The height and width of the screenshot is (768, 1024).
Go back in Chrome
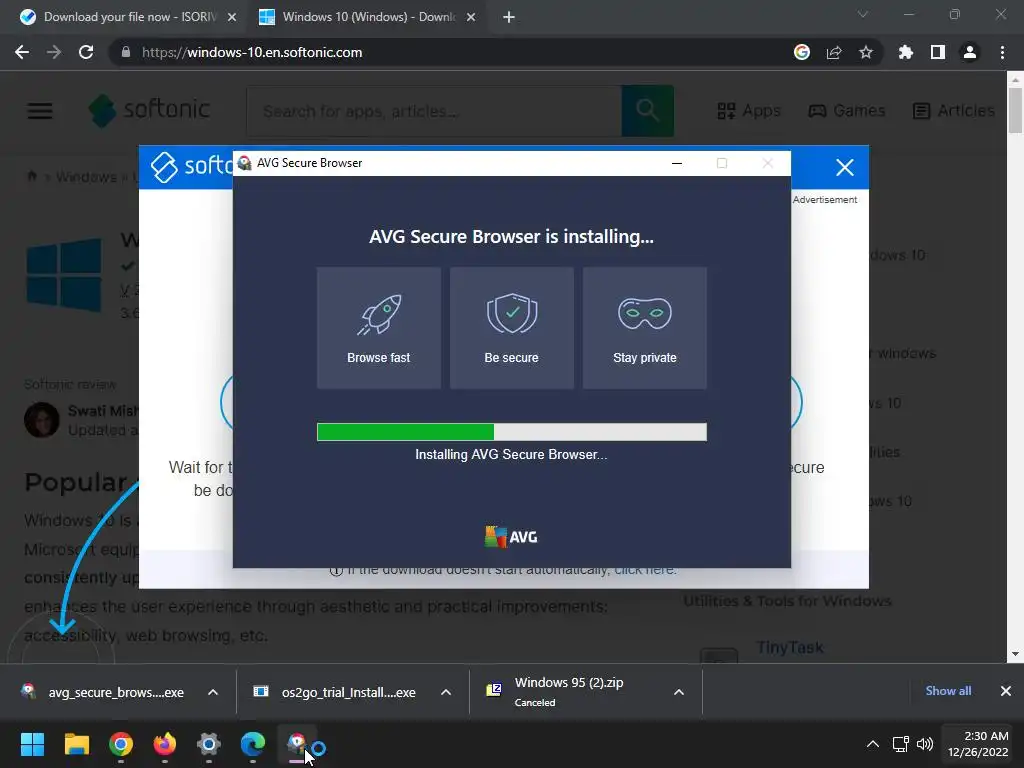(x=22, y=52)
